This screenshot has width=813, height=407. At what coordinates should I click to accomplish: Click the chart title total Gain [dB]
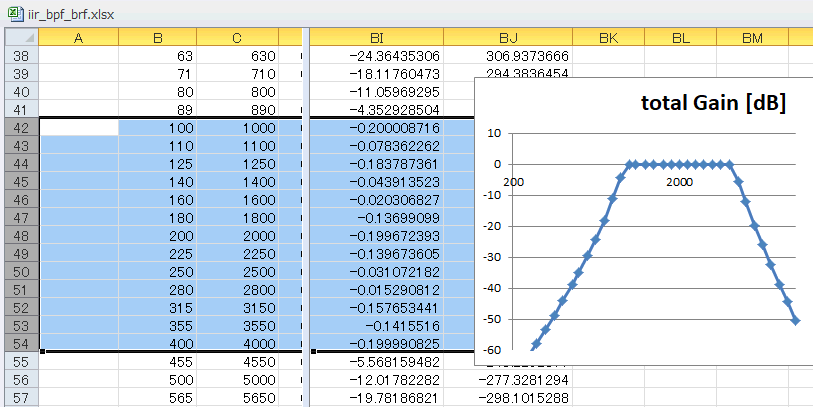[x=713, y=103]
